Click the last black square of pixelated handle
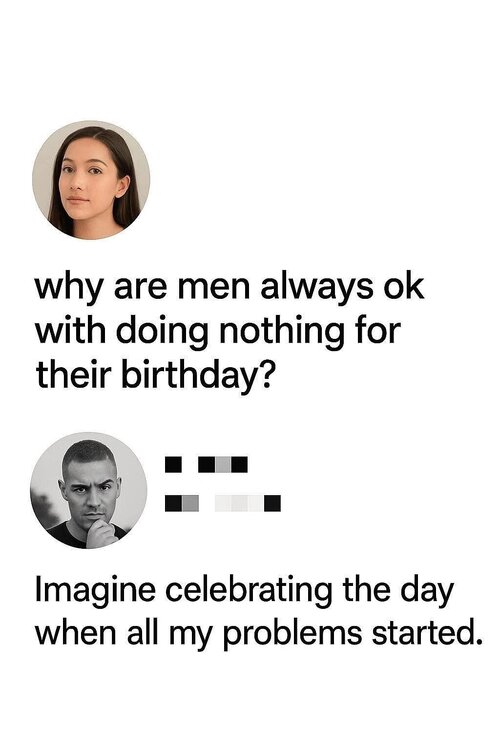 pyautogui.click(x=273, y=503)
